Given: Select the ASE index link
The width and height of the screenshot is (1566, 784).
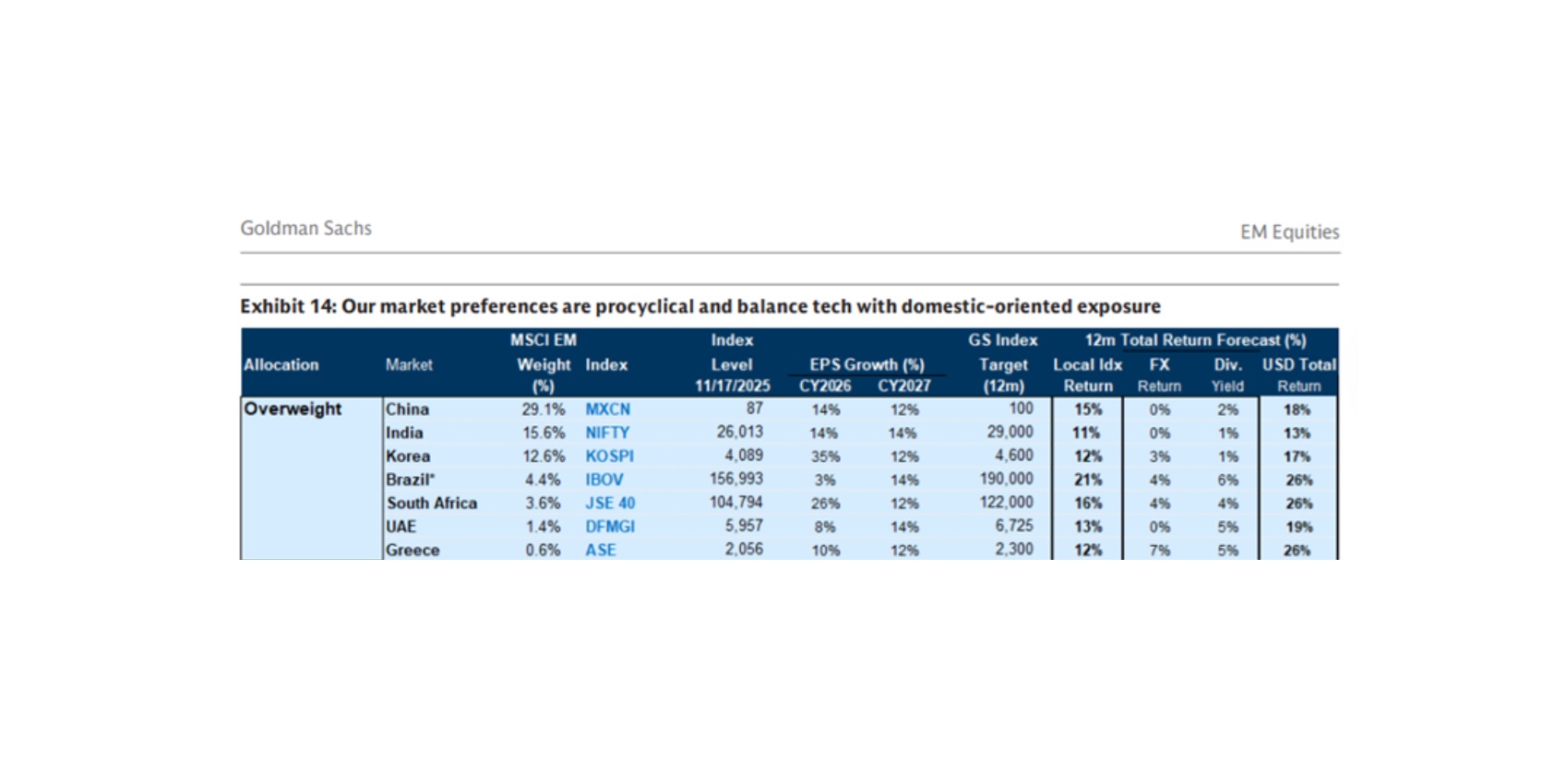Looking at the screenshot, I should point(600,550).
